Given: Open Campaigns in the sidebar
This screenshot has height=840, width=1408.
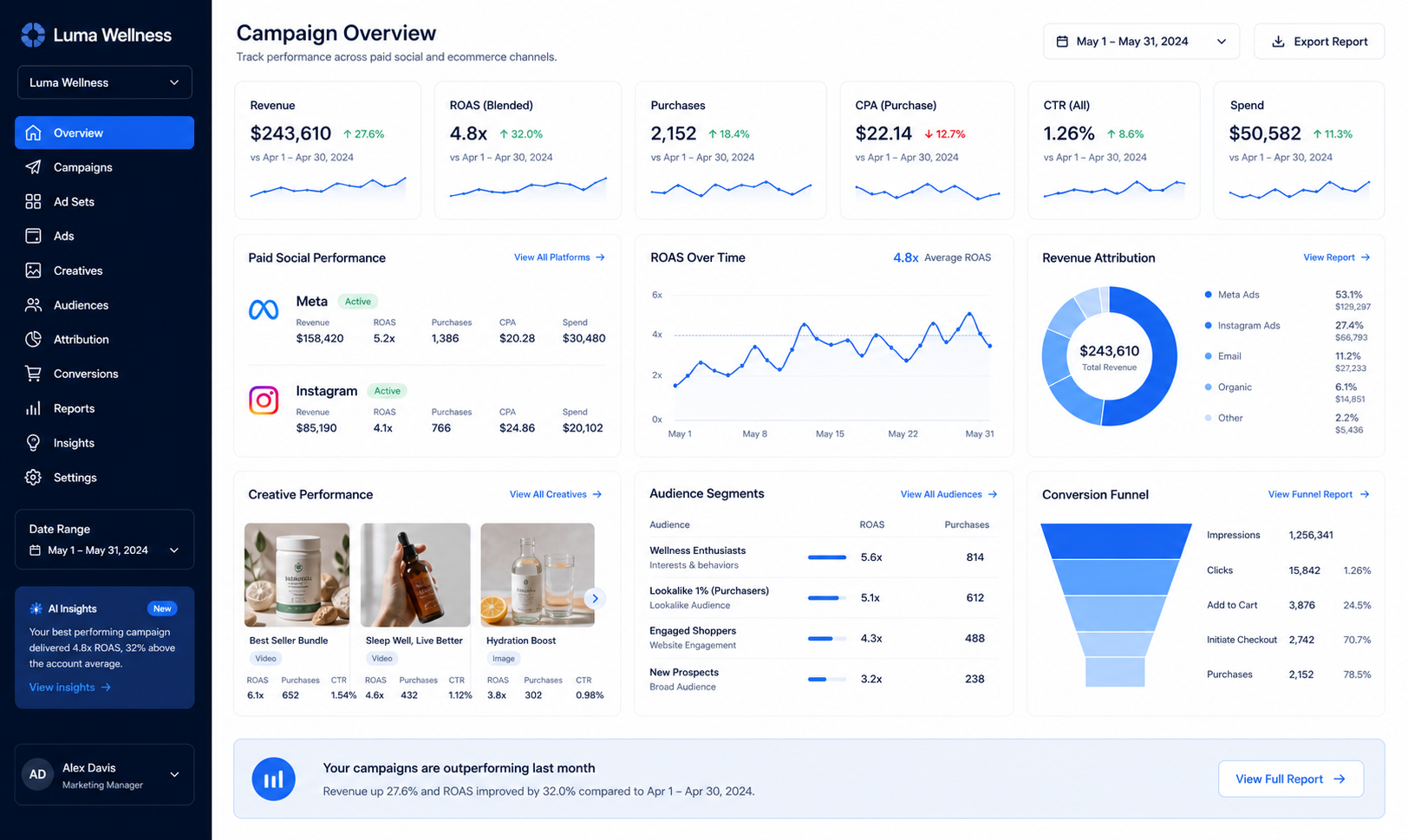Looking at the screenshot, I should (104, 167).
